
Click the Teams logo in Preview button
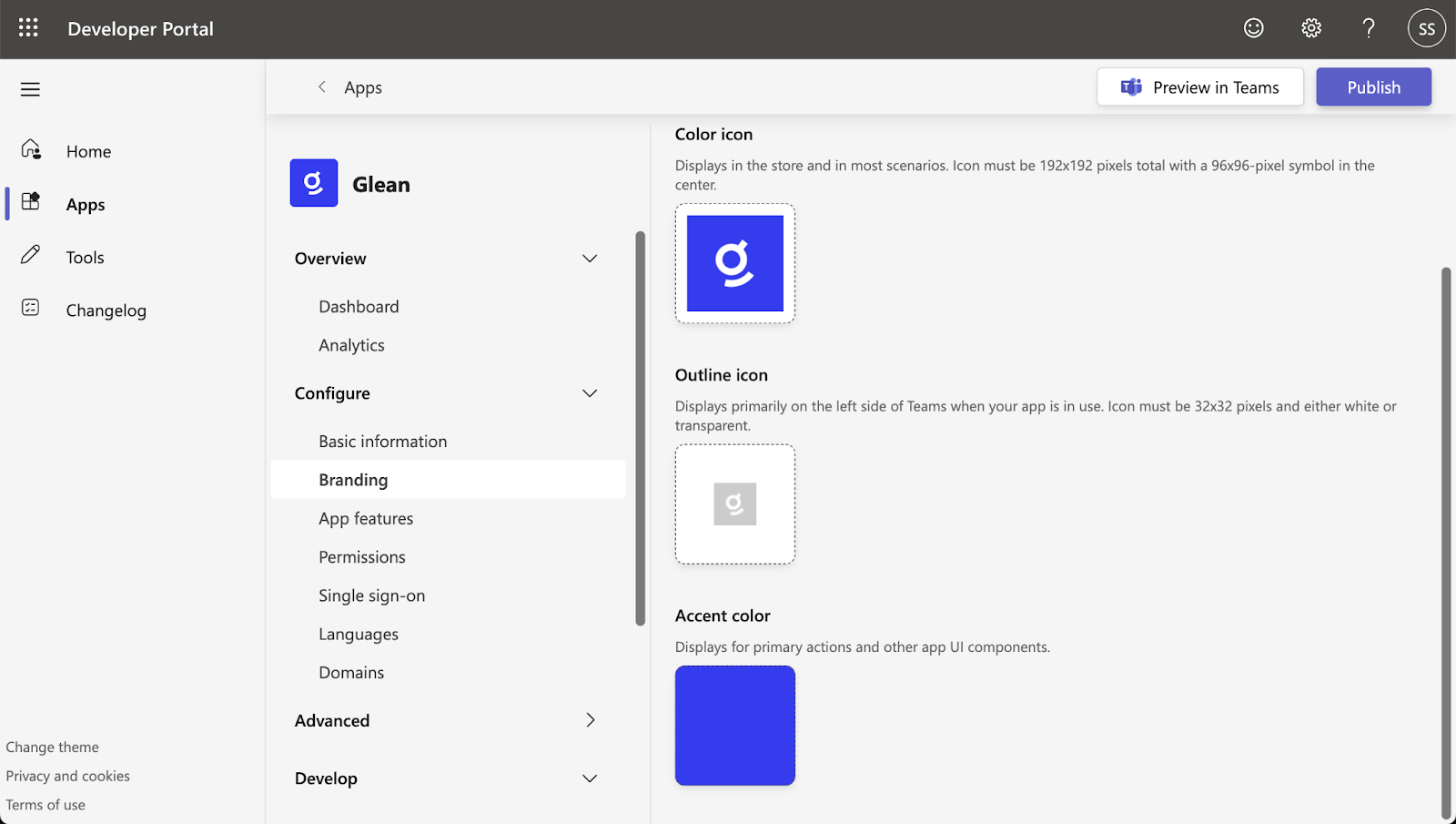[x=1131, y=87]
